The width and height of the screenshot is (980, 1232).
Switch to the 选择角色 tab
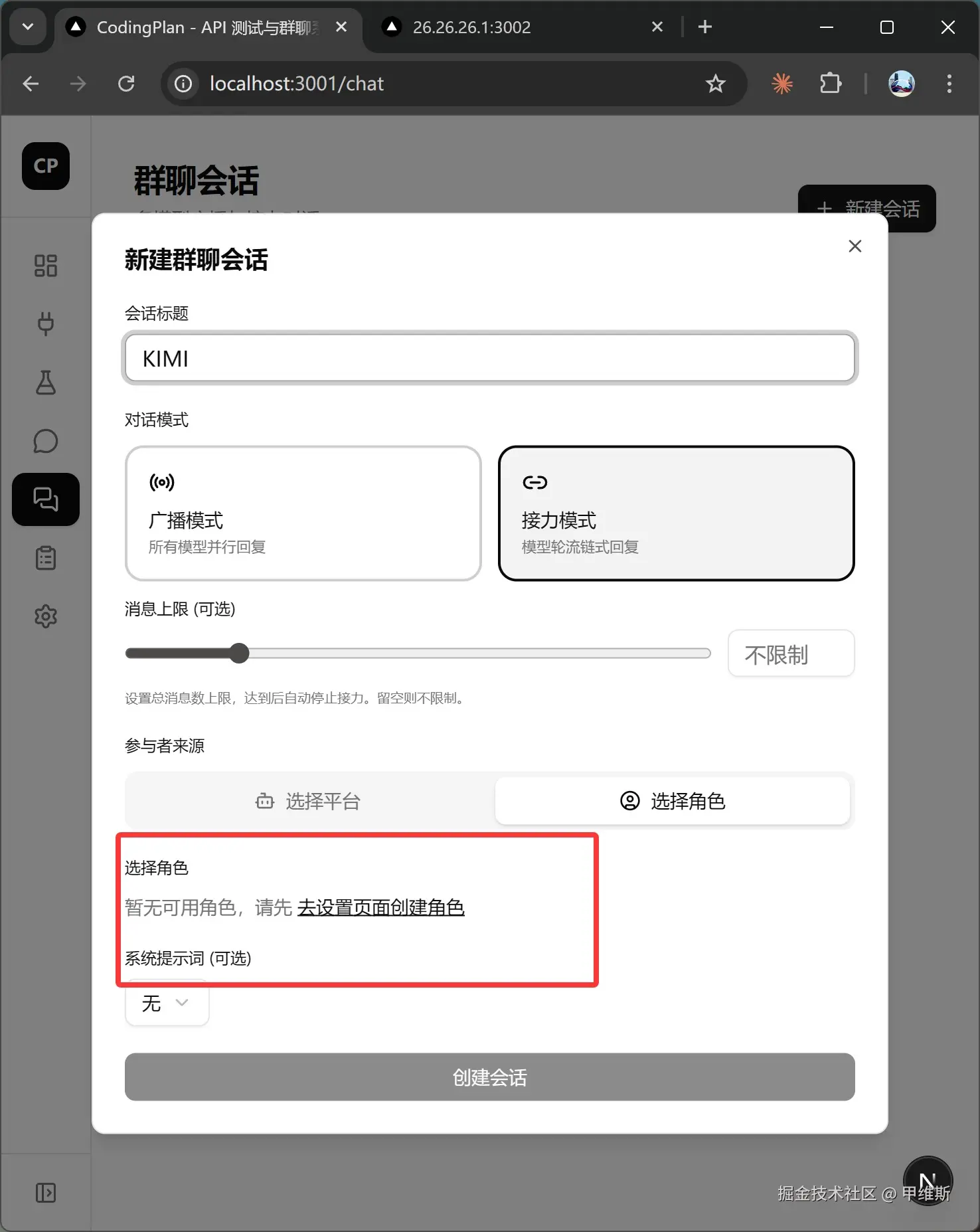673,802
